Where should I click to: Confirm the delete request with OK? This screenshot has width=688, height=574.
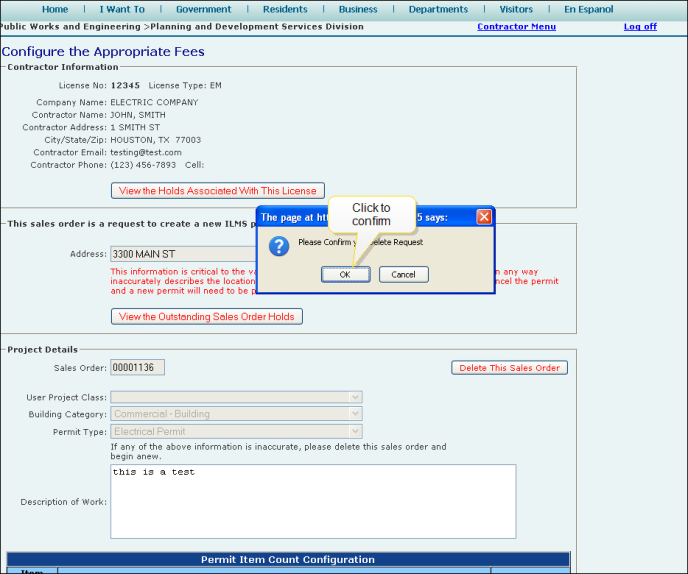pos(345,275)
